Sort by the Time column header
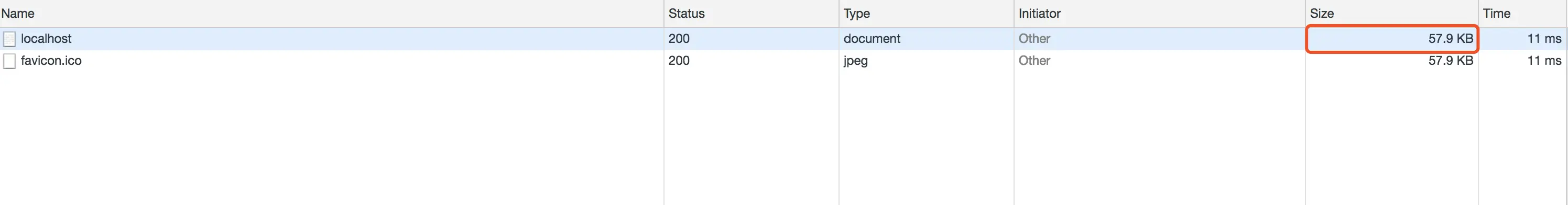 coord(1496,14)
